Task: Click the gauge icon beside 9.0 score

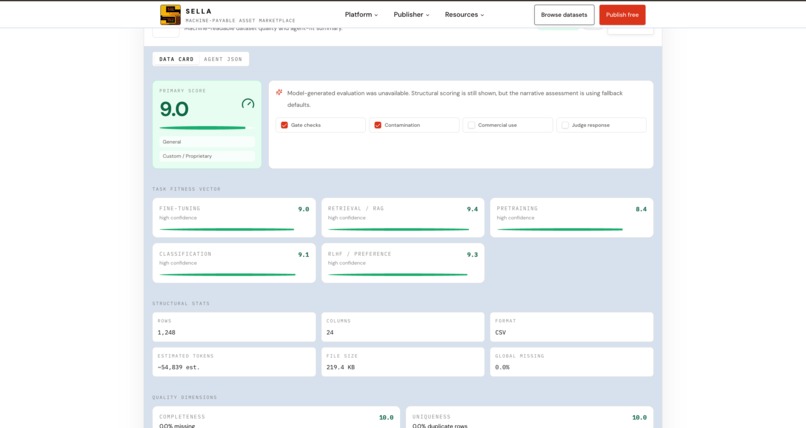Action: pos(248,103)
